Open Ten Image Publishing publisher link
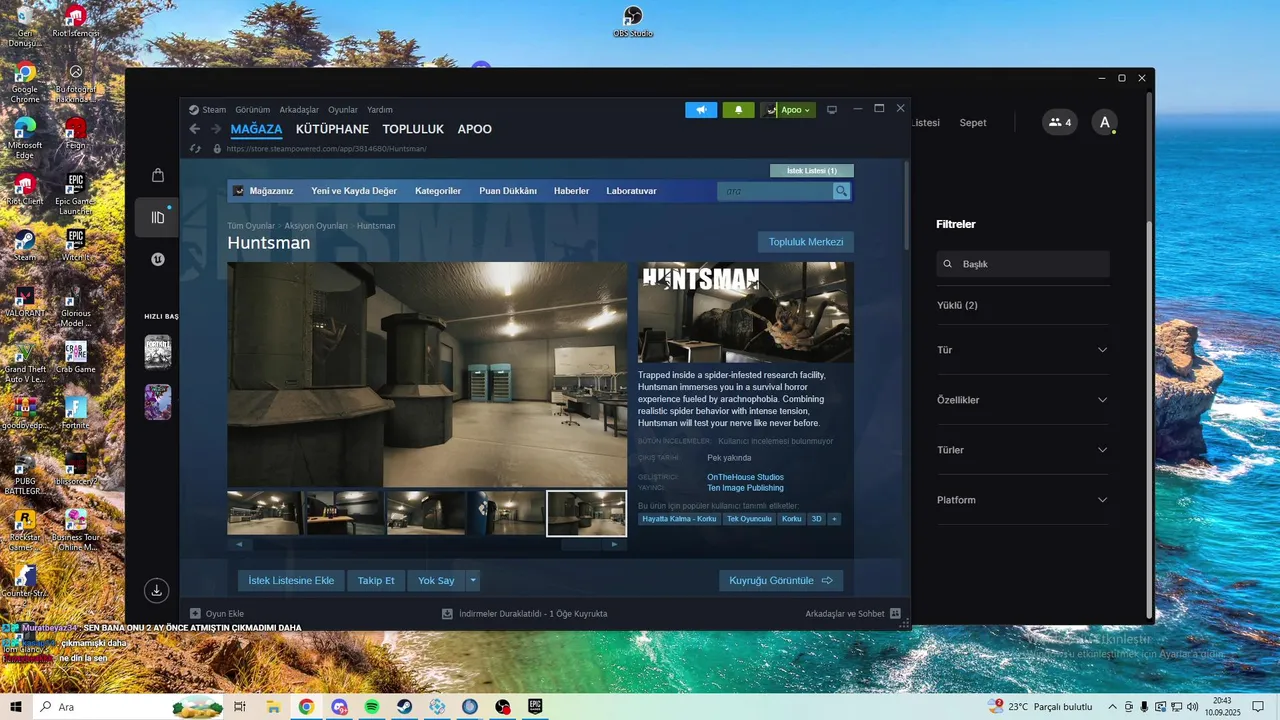The width and height of the screenshot is (1280, 720). point(745,488)
